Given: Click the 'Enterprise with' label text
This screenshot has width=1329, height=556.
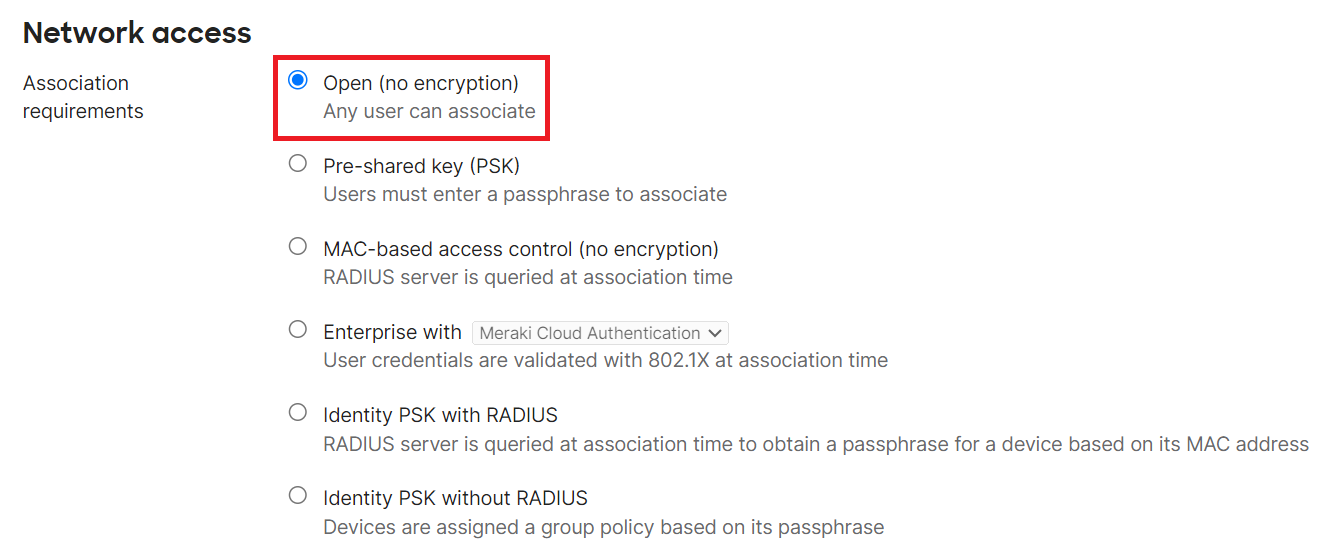Looking at the screenshot, I should (392, 332).
